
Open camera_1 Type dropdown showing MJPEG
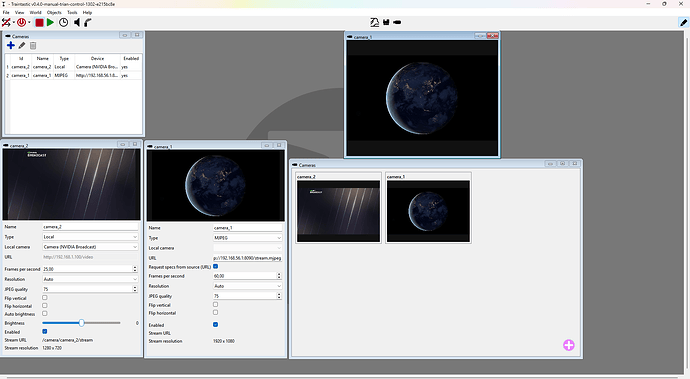(x=247, y=238)
